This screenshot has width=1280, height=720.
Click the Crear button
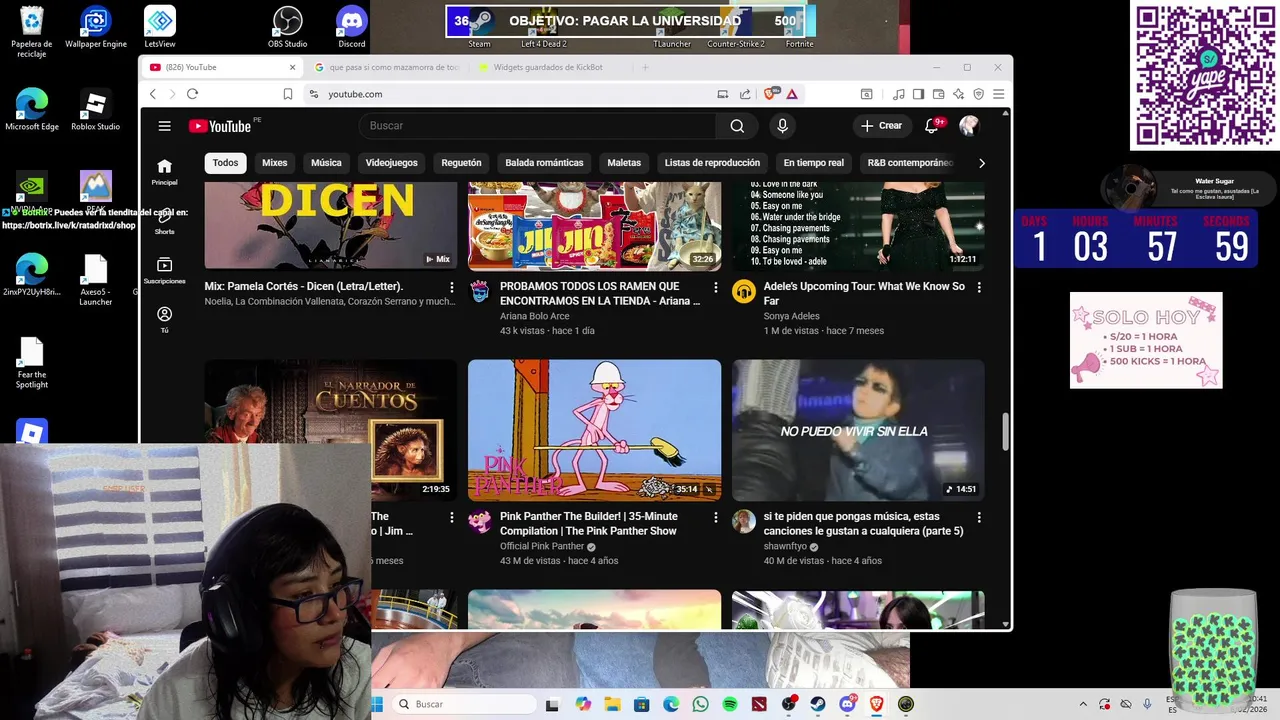(881, 126)
